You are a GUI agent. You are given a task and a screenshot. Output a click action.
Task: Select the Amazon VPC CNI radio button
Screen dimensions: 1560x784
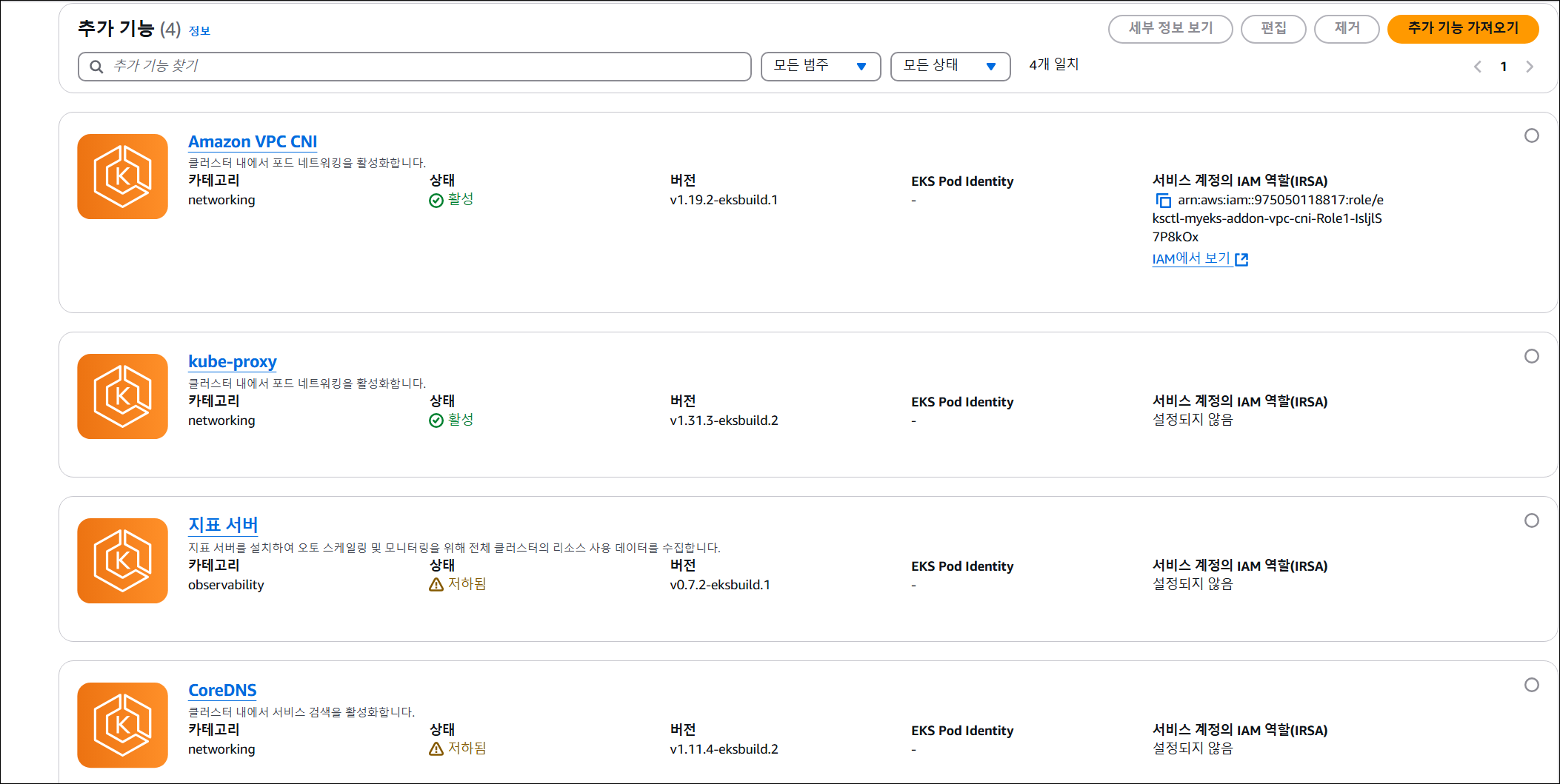[x=1532, y=135]
